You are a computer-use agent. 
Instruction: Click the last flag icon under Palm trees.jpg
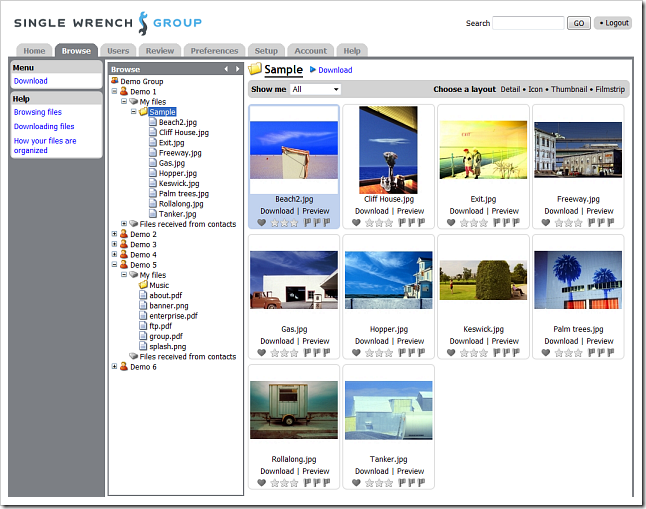point(611,353)
